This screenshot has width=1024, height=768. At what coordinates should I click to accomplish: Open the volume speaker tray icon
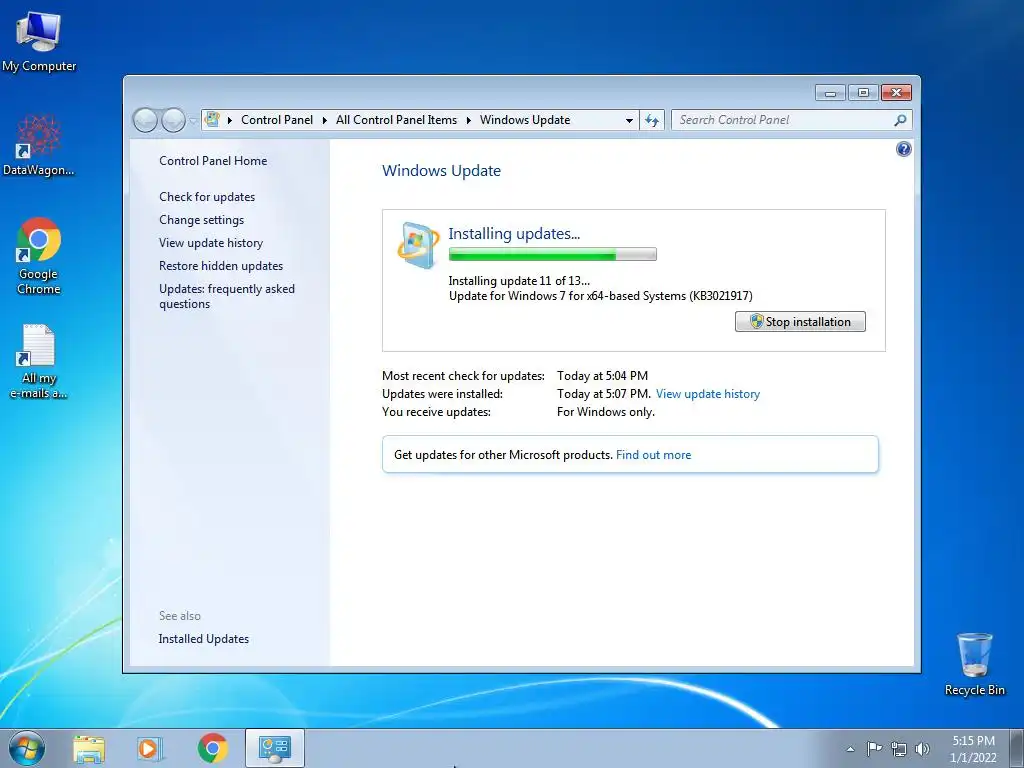(922, 749)
